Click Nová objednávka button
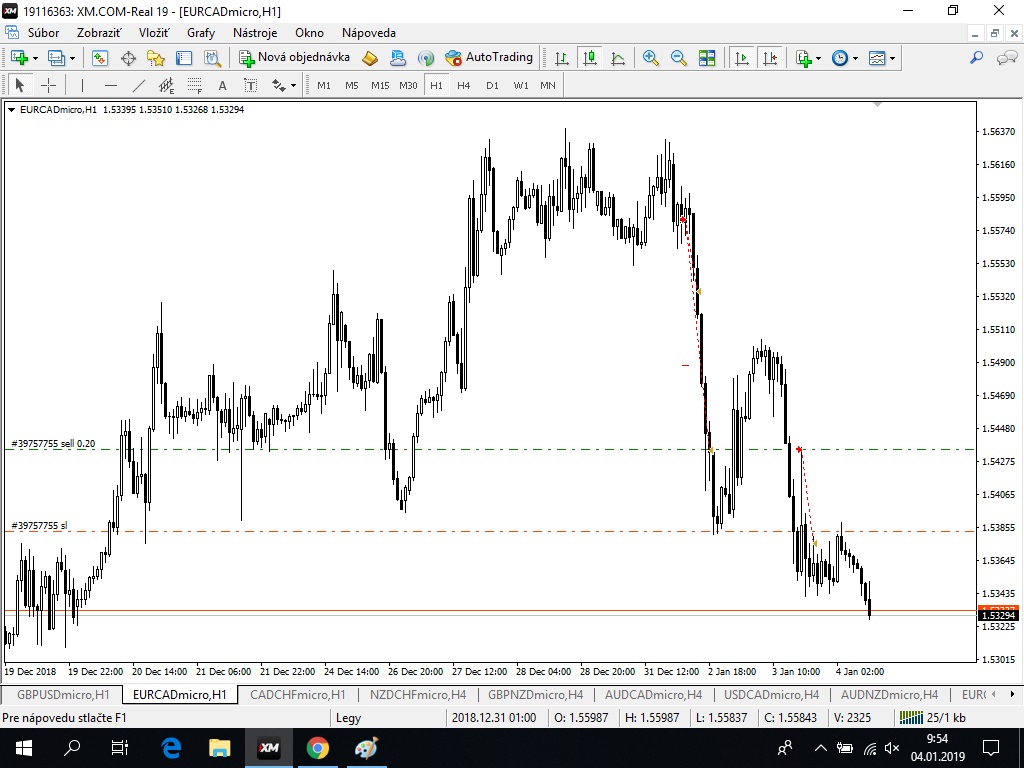The width and height of the screenshot is (1024, 768). (x=295, y=57)
